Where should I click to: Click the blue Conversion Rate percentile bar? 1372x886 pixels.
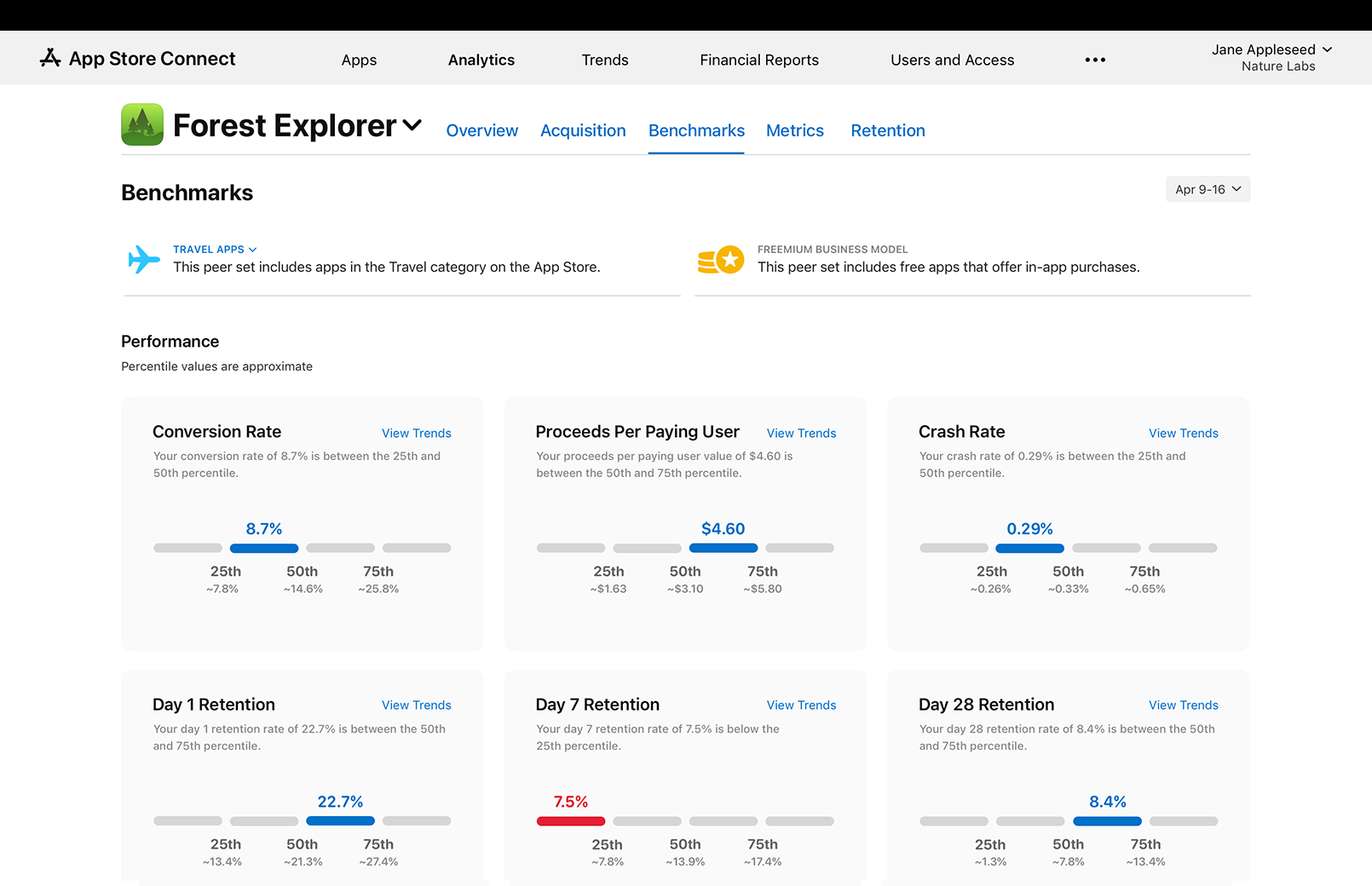coord(263,548)
